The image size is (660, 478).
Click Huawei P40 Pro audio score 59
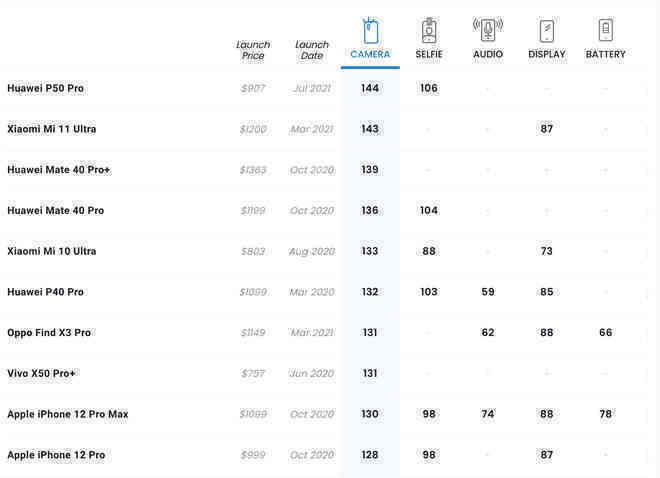[488, 292]
